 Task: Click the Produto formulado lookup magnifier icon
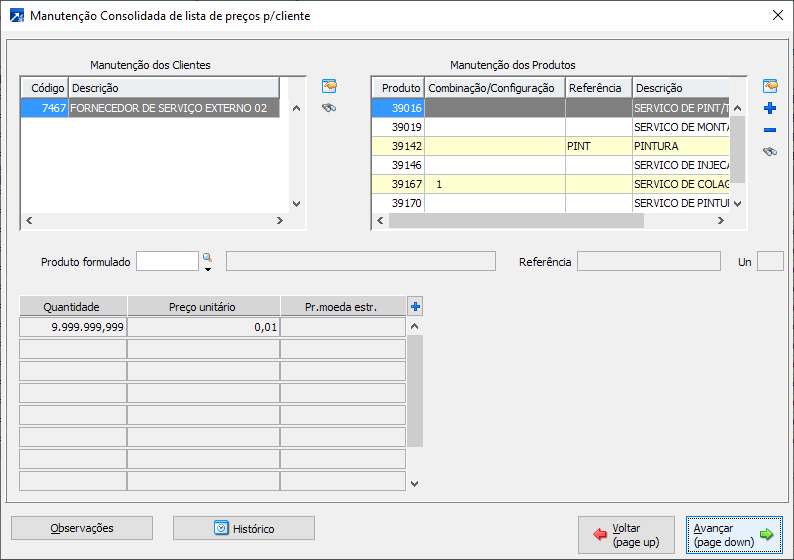tap(208, 257)
